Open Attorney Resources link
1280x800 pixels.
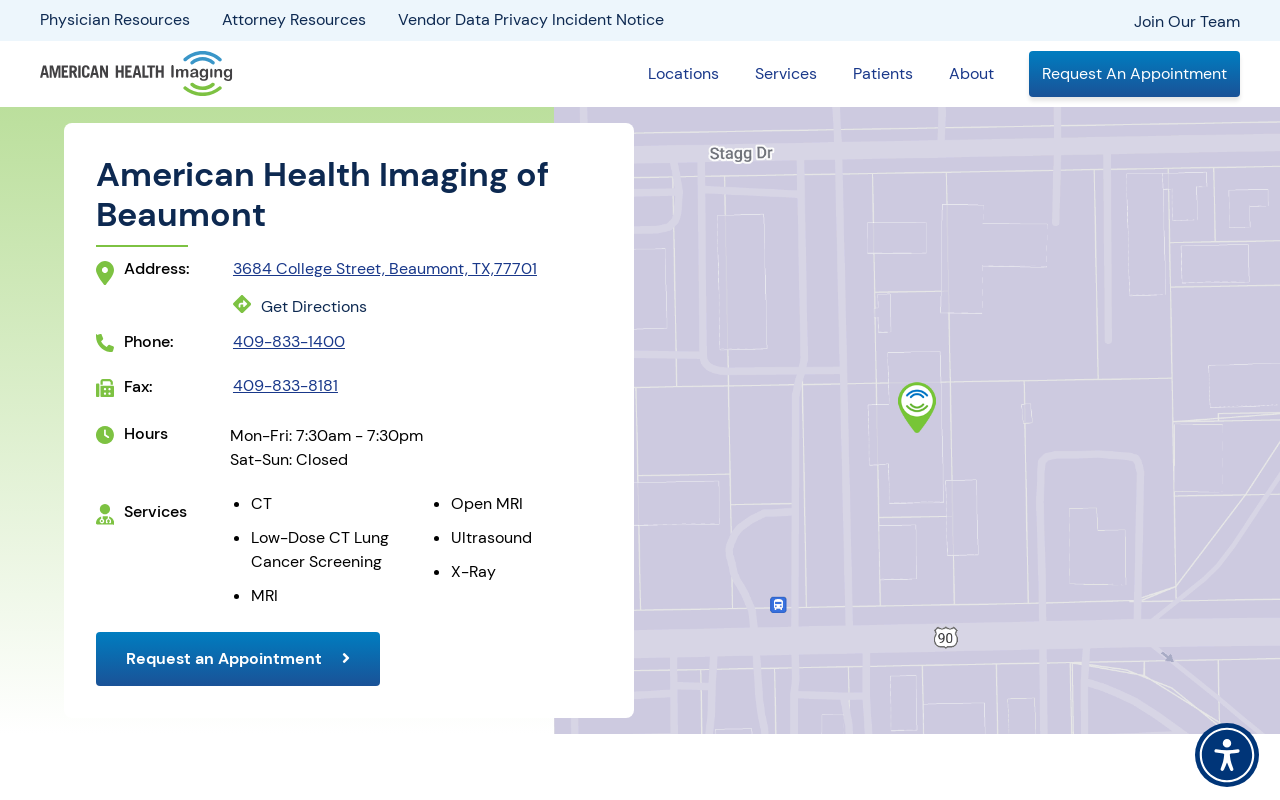point(294,20)
